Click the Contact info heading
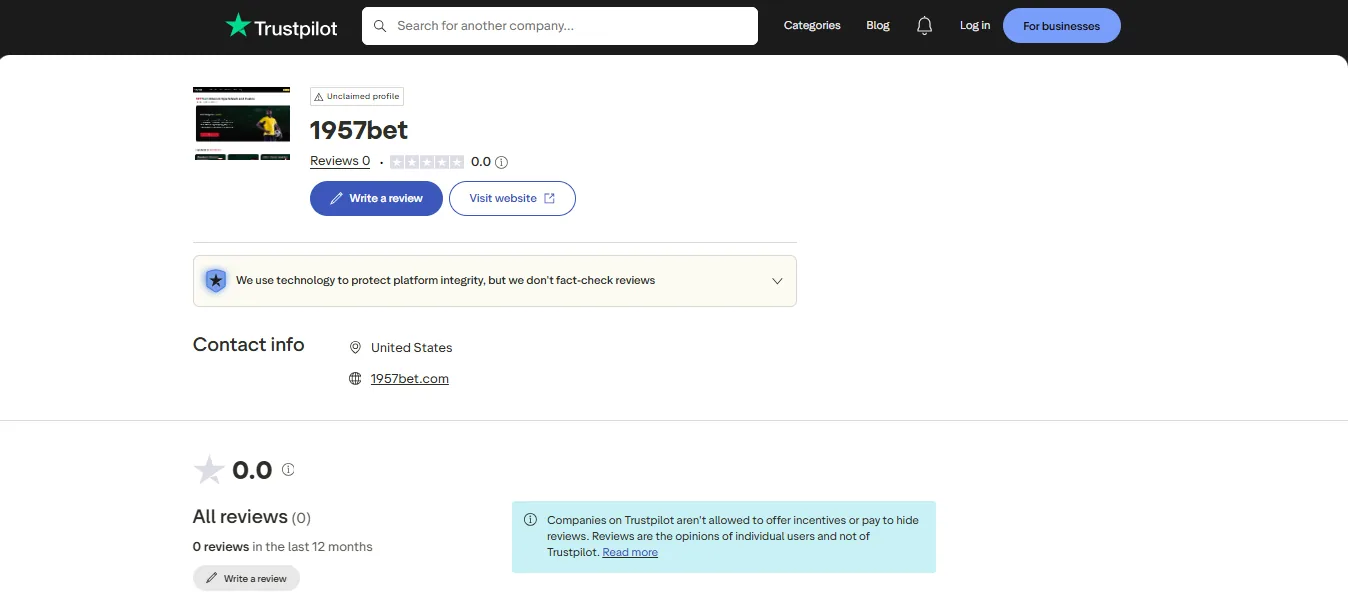This screenshot has width=1348, height=599. [249, 344]
